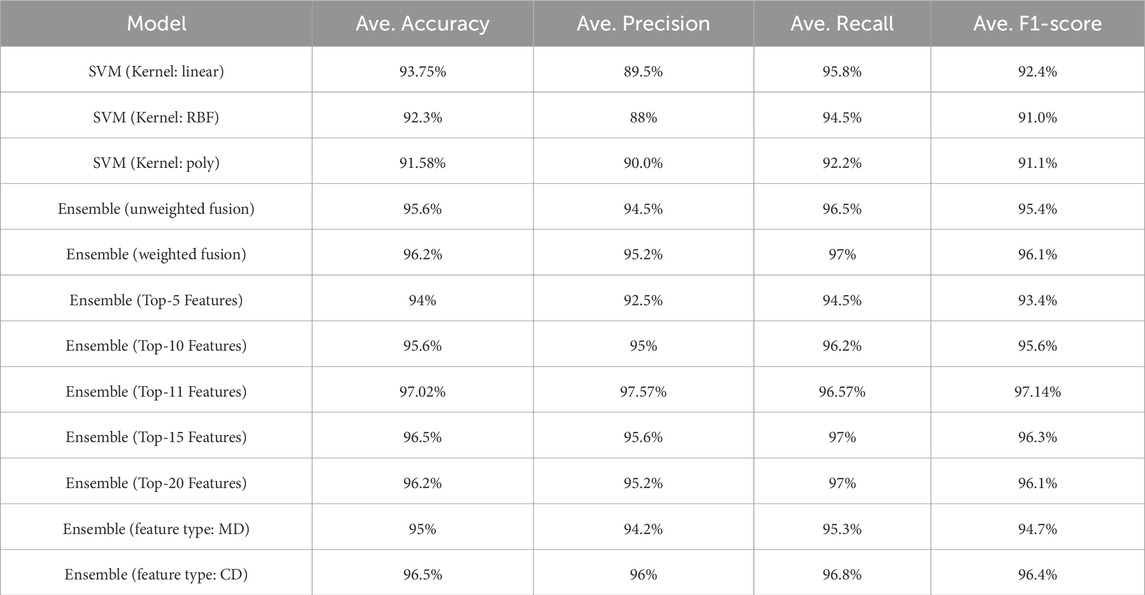Click the 97.14% F1-score value

[1037, 392]
